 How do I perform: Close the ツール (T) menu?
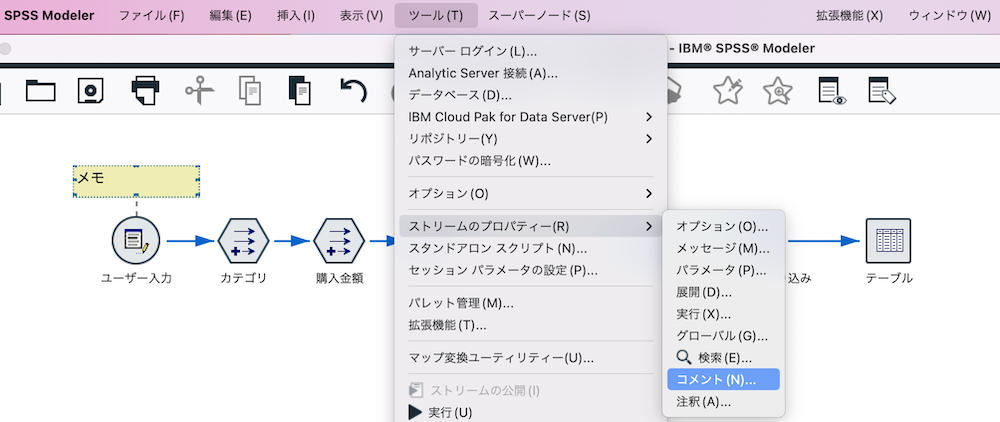(x=436, y=16)
